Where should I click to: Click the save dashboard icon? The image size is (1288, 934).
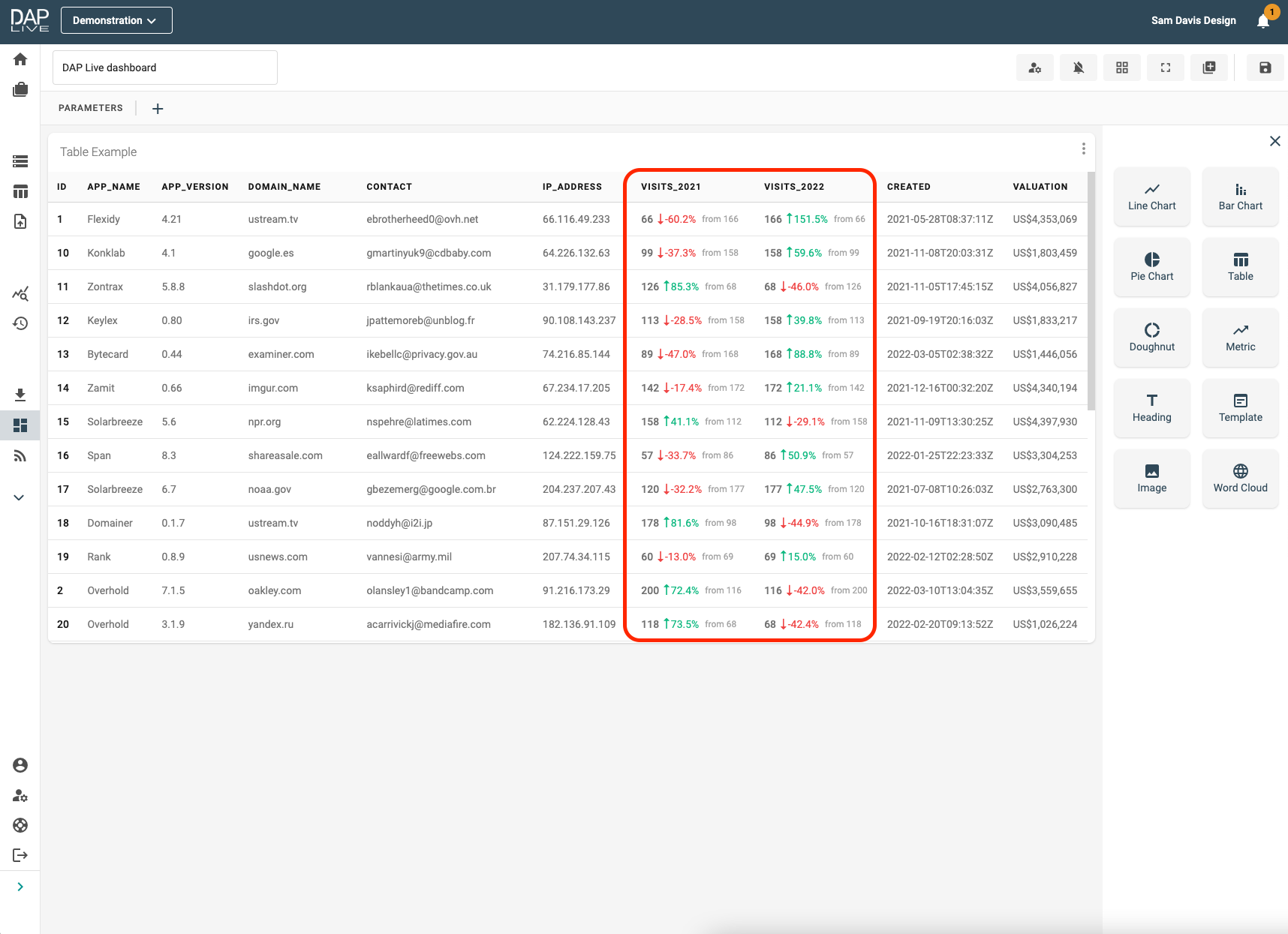point(1265,68)
